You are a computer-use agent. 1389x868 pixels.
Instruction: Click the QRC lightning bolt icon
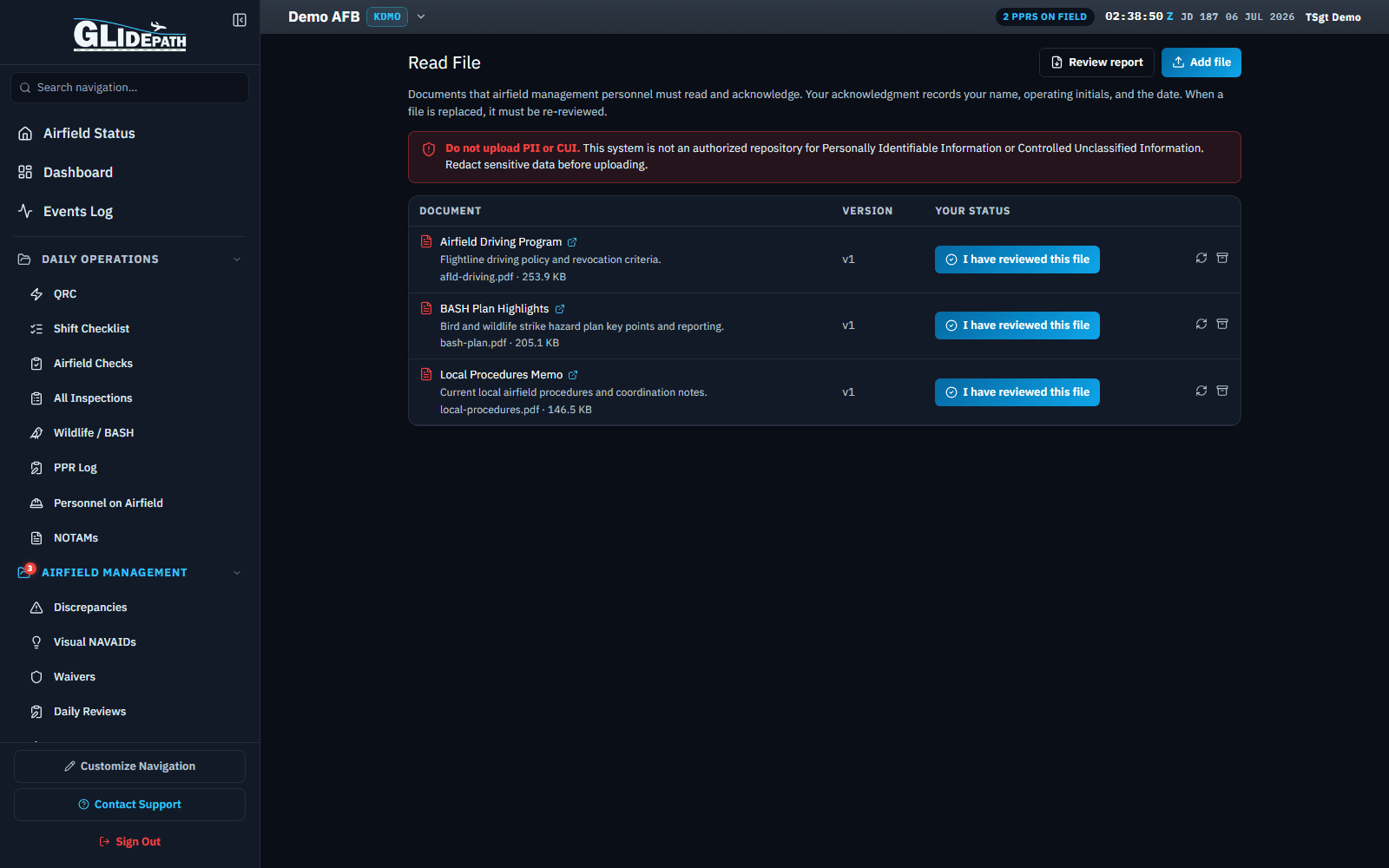[x=36, y=294]
